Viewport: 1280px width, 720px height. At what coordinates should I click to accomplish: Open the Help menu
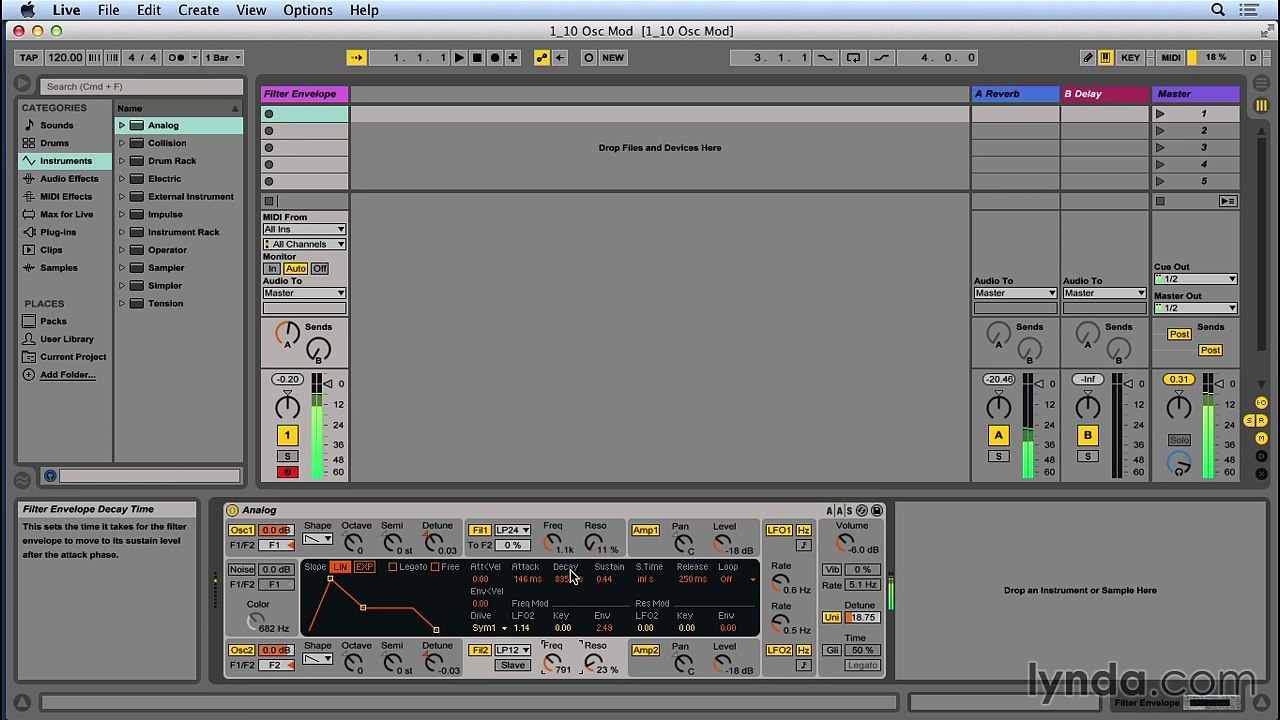[364, 10]
